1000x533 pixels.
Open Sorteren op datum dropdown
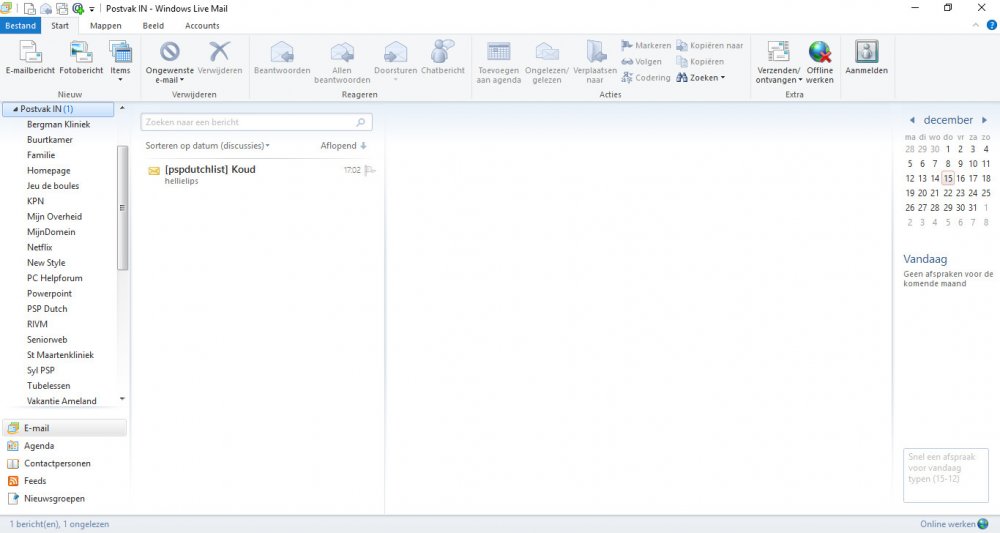click(208, 146)
